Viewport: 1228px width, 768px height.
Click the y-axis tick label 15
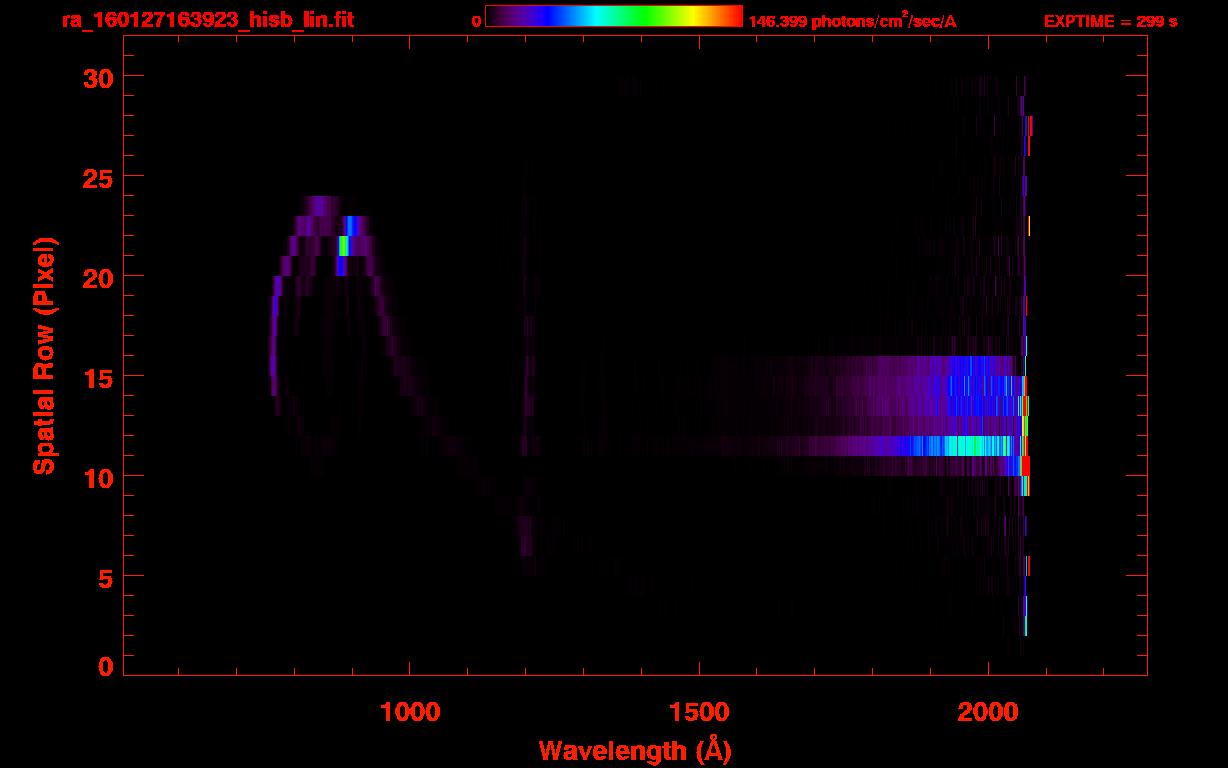[x=98, y=377]
